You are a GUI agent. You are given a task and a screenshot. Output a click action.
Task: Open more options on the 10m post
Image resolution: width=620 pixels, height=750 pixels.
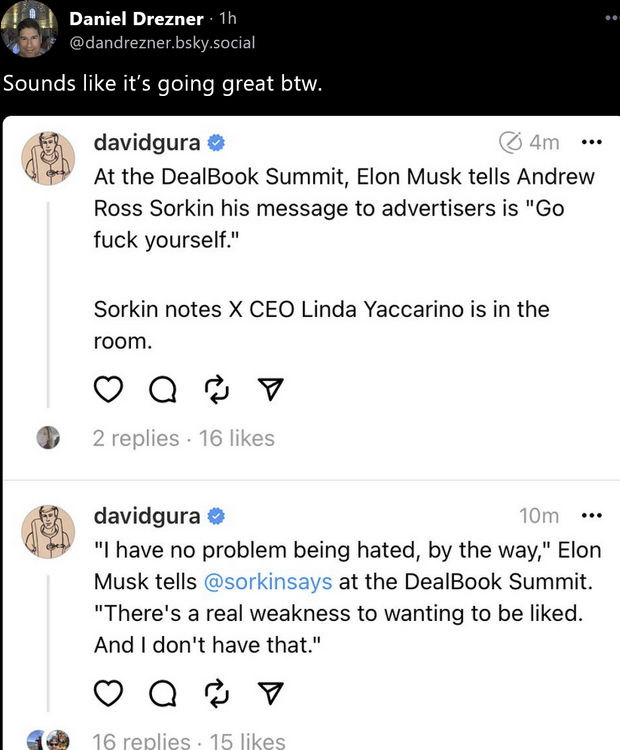pyautogui.click(x=592, y=515)
